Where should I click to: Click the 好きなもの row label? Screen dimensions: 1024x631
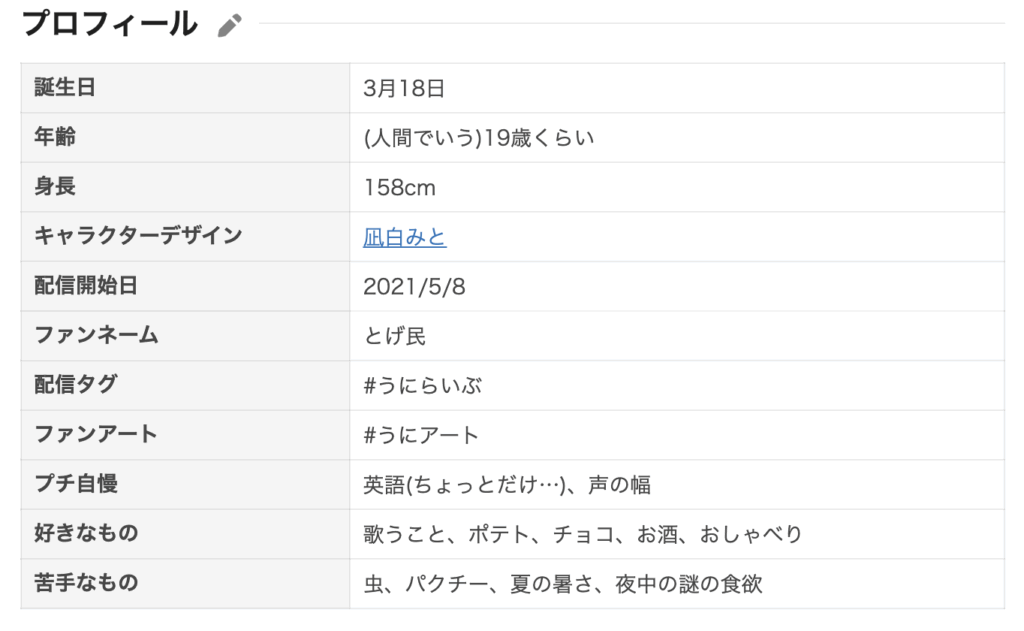[86, 533]
